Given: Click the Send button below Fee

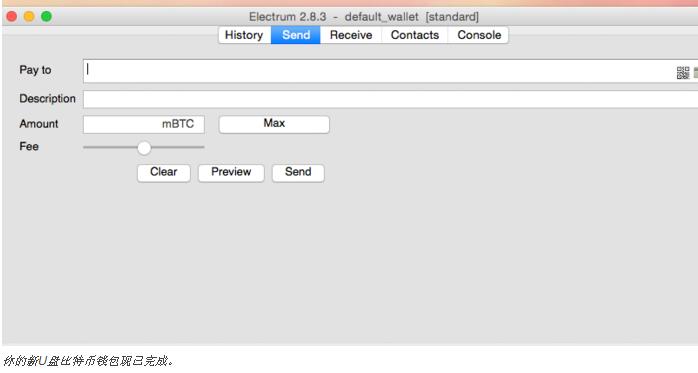Looking at the screenshot, I should (x=298, y=173).
